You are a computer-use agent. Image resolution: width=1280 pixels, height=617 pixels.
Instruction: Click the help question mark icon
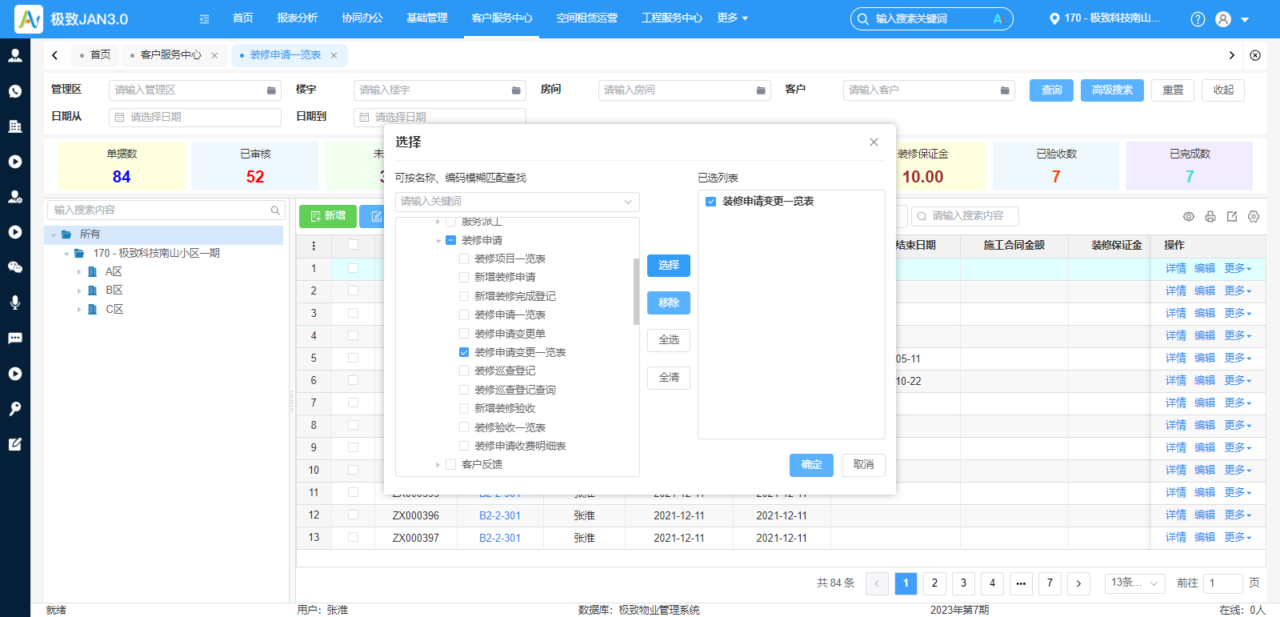pyautogui.click(x=1198, y=19)
